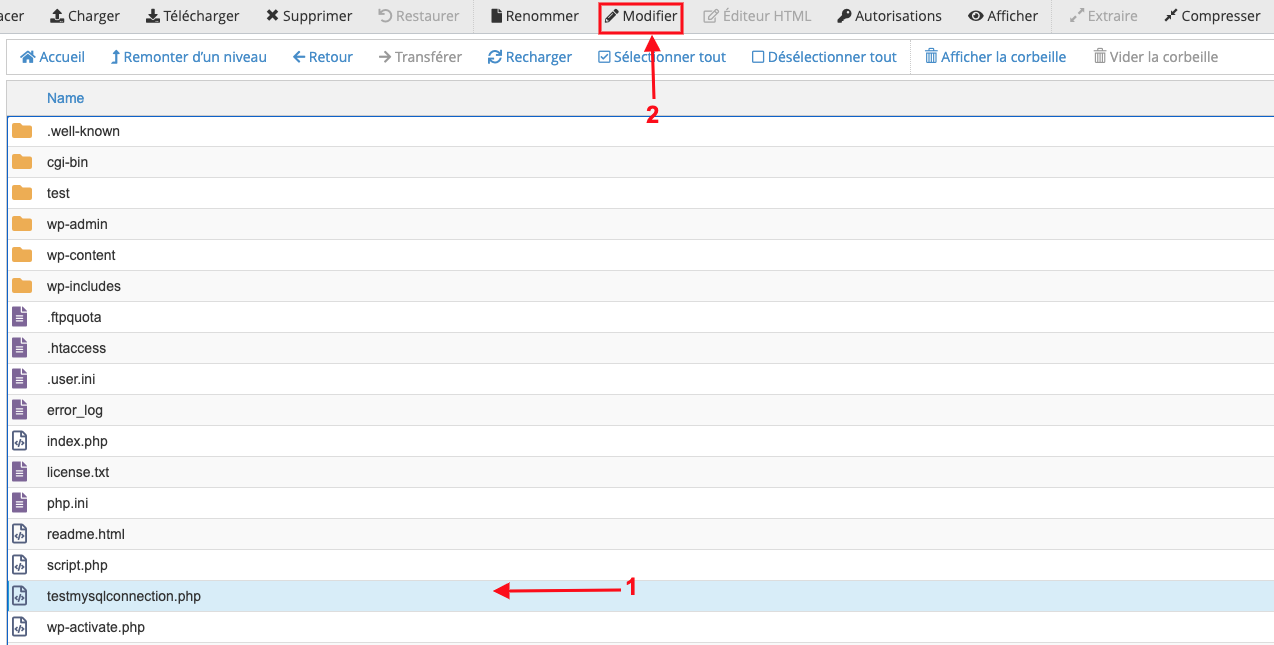
Task: Sort files by the Name column header
Action: 65,98
